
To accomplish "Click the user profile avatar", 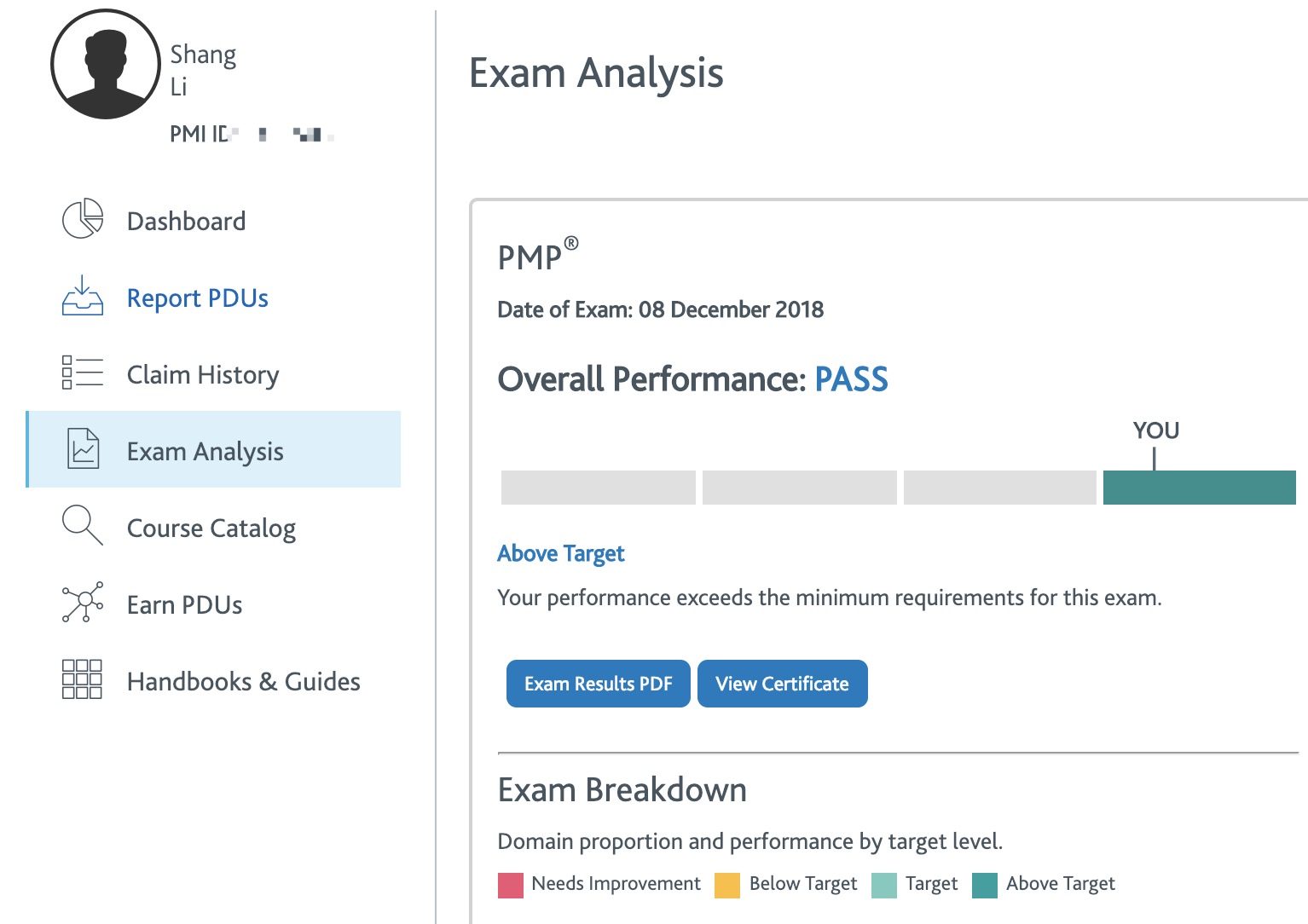I will click(x=106, y=64).
